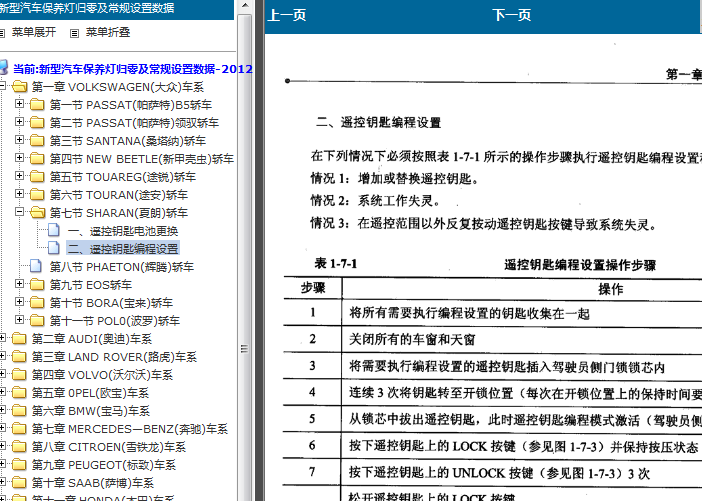Expand 第九节 EOS轿车 node
This screenshot has width=702, height=501.
tap(19, 283)
